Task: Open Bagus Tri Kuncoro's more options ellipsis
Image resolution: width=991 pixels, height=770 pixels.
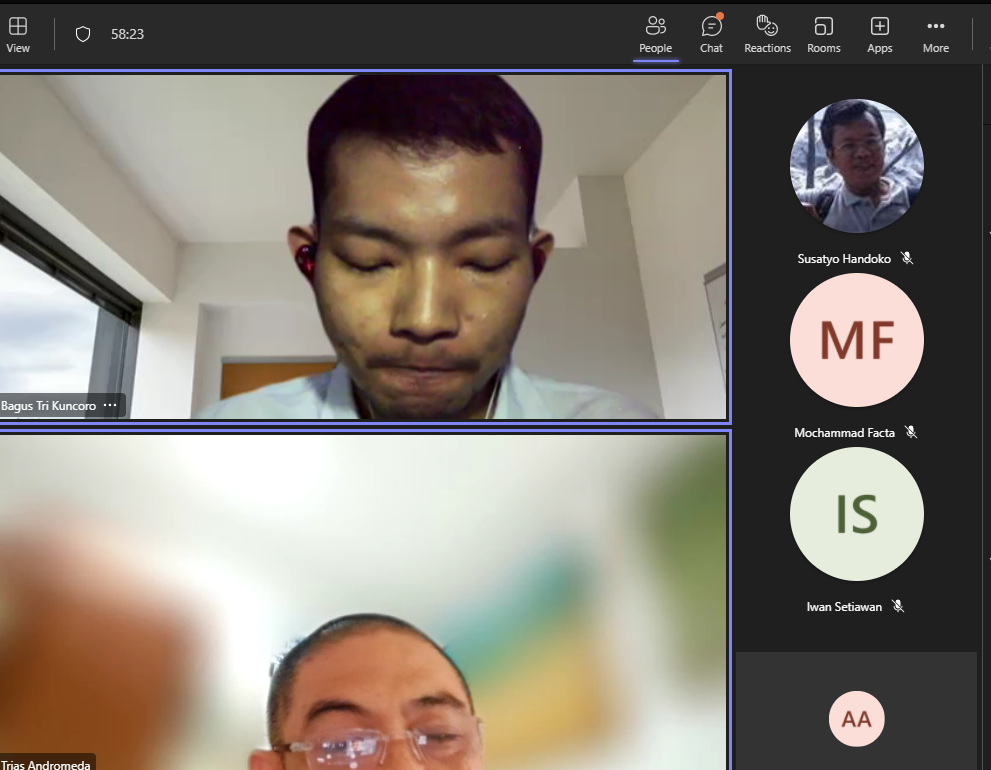Action: [110, 406]
